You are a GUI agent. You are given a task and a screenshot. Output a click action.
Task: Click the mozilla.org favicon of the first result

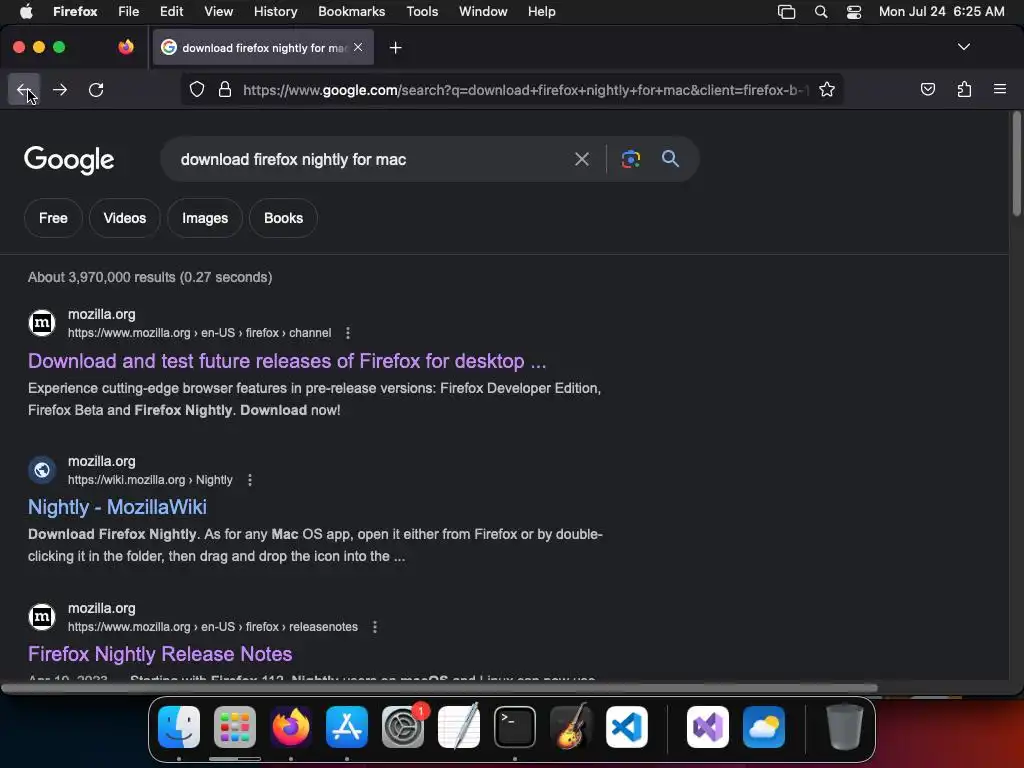[42, 323]
